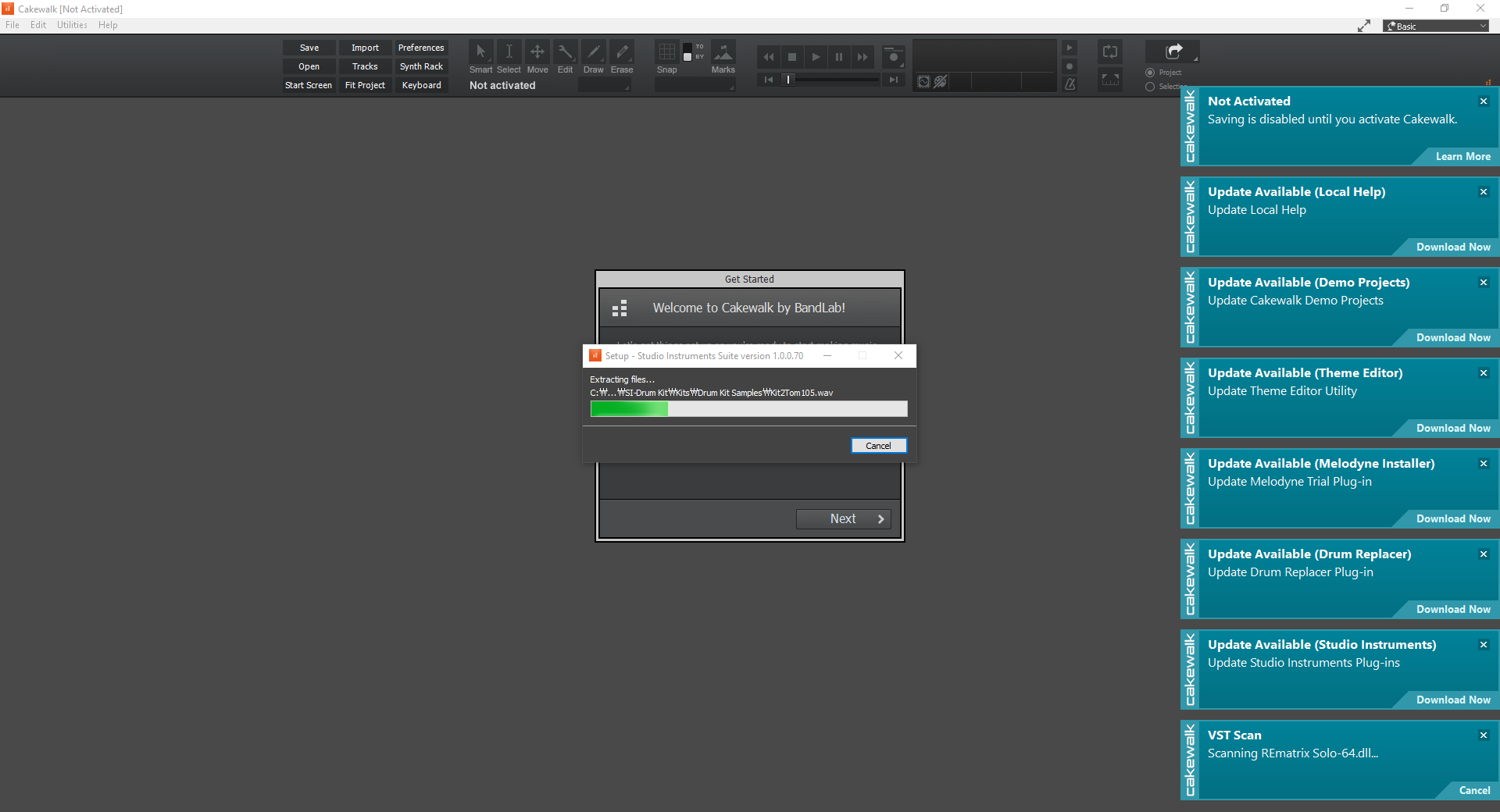Select the Erase tool
The image size is (1500, 812).
(622, 52)
